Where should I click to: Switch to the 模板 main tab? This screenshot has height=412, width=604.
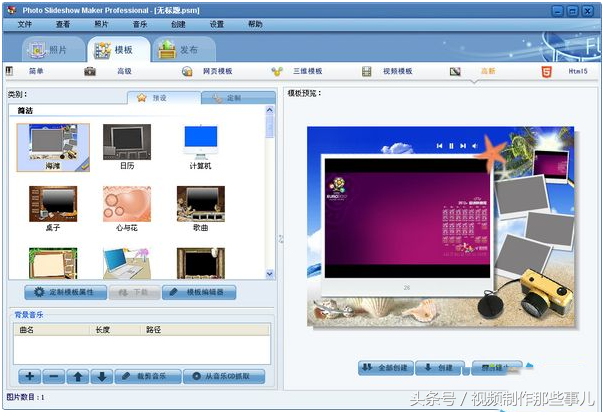pyautogui.click(x=119, y=50)
